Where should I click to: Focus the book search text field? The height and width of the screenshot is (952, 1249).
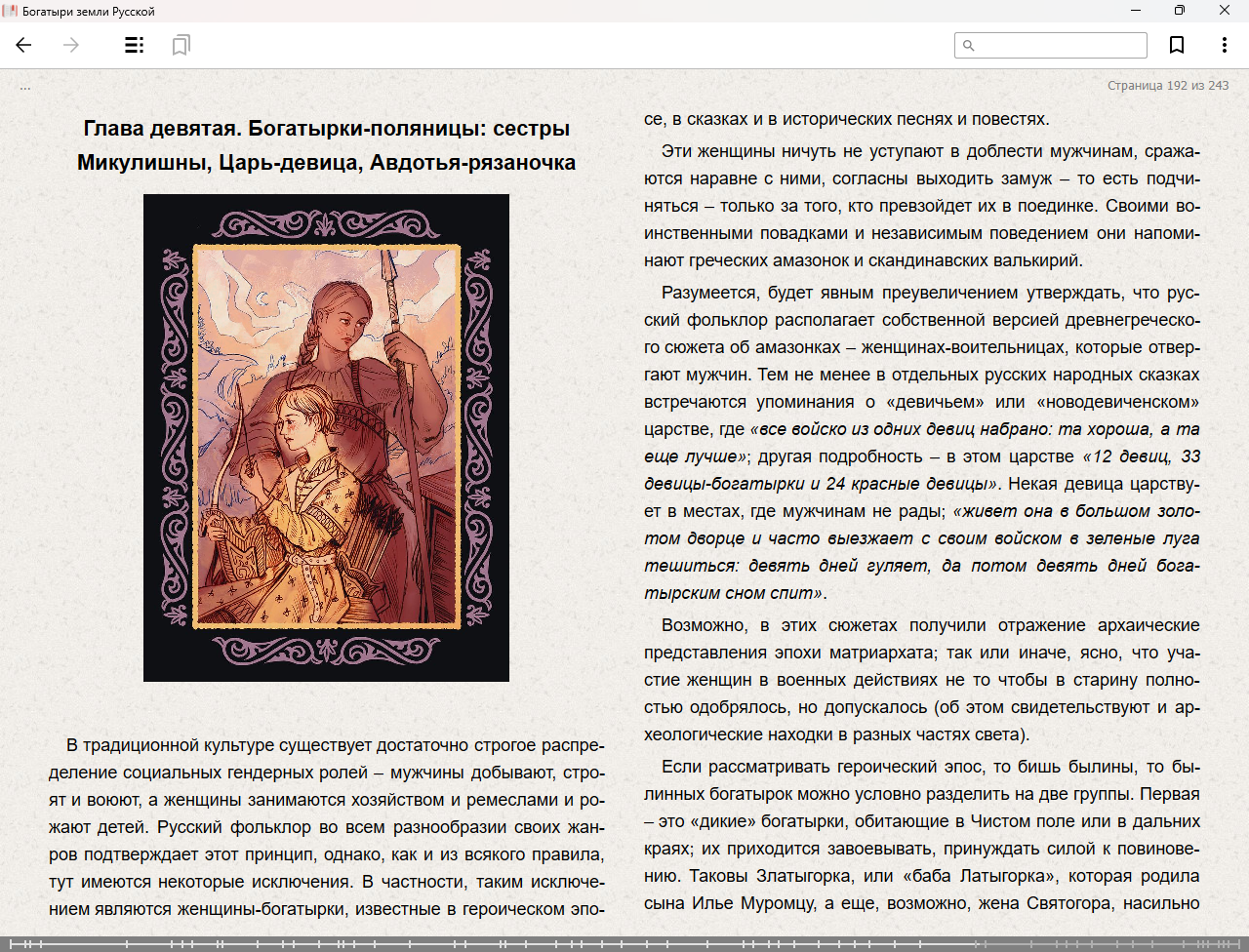click(x=1059, y=46)
